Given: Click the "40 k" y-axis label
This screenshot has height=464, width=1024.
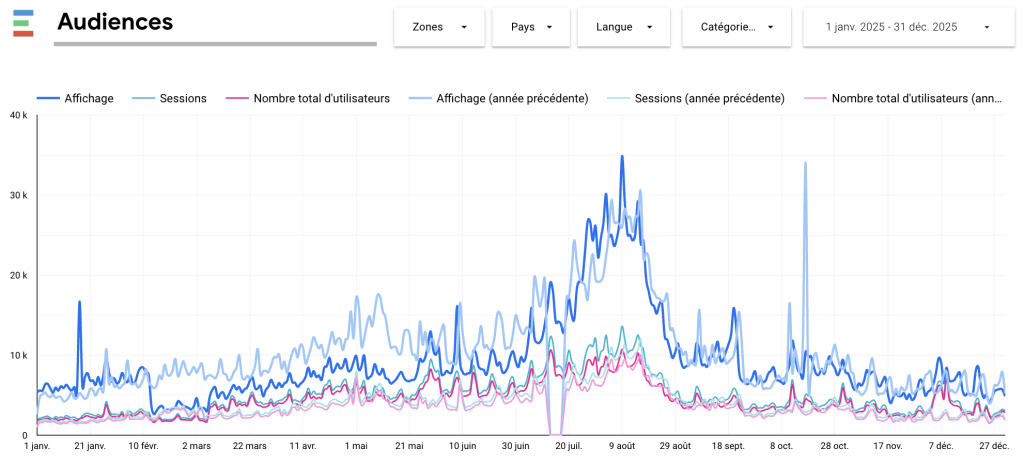Looking at the screenshot, I should (18, 116).
